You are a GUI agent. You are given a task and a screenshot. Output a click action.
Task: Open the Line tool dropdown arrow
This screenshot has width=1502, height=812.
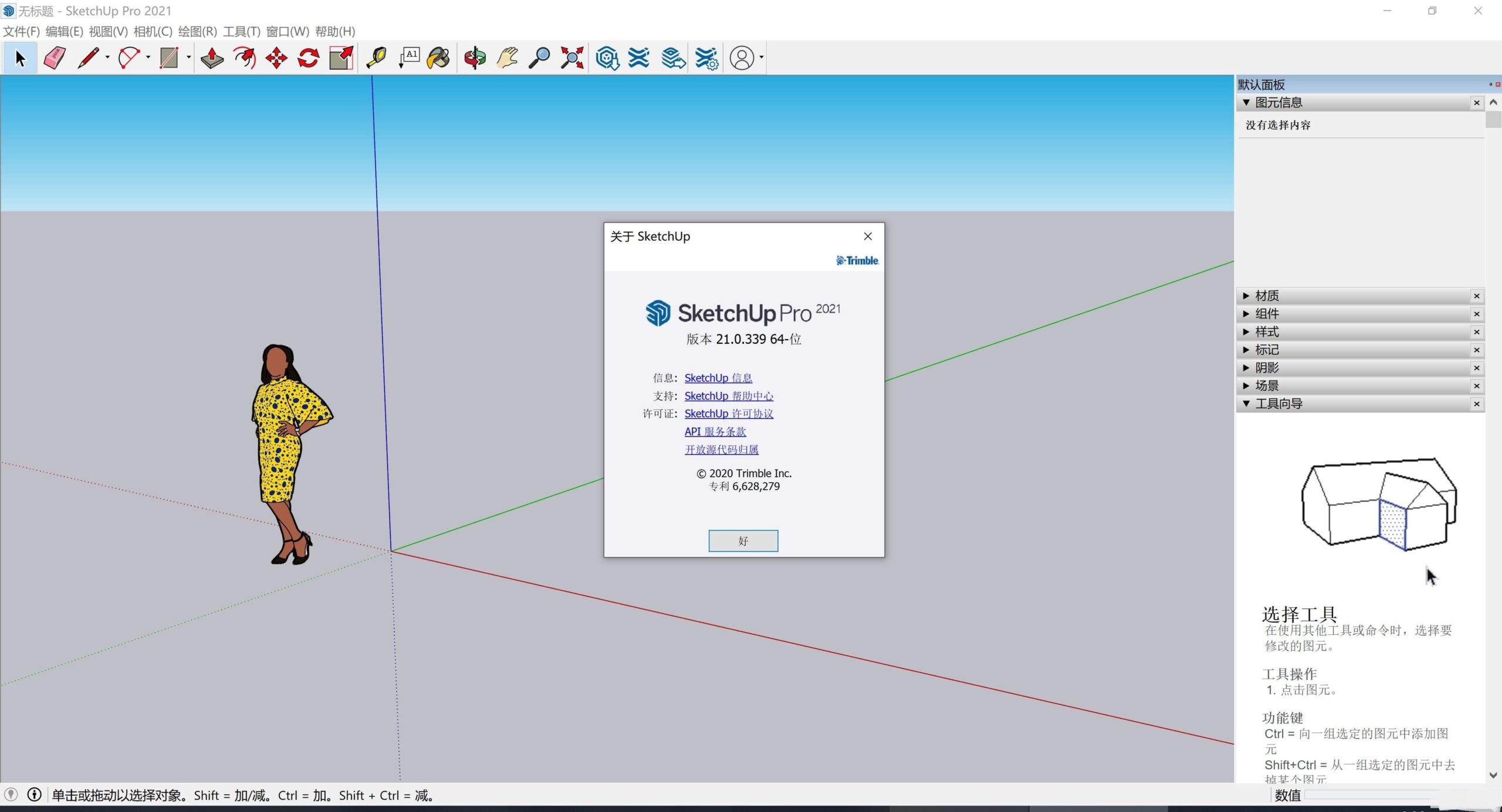[107, 57]
